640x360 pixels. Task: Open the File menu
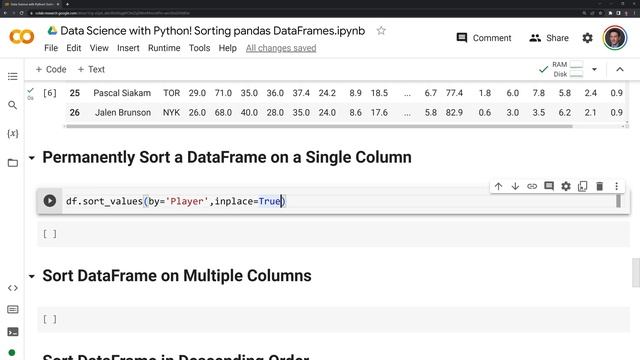tap(51, 48)
